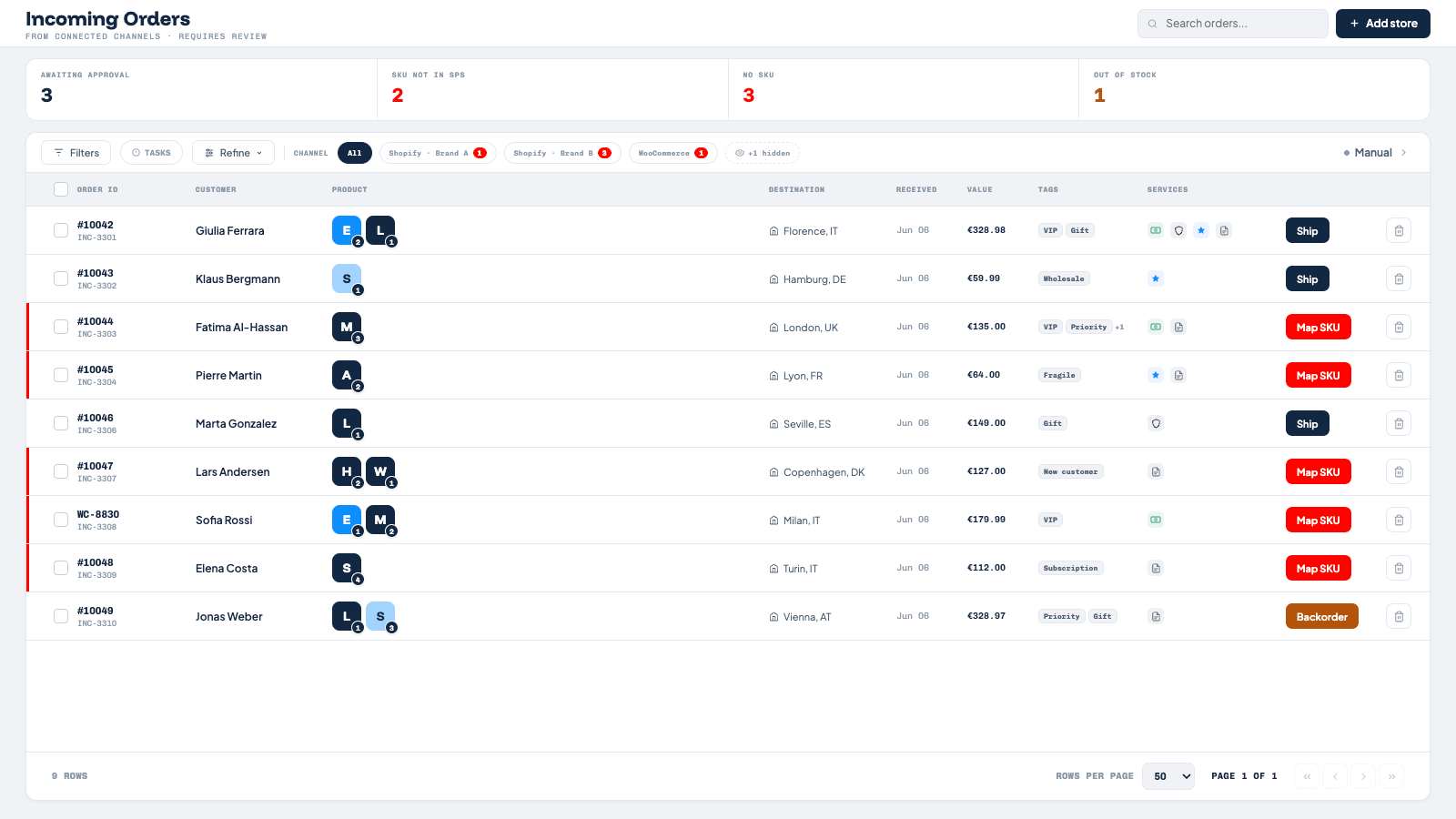Delete Klaus Bergmann's order via trash icon
The height and width of the screenshot is (819, 1456).
1399,278
